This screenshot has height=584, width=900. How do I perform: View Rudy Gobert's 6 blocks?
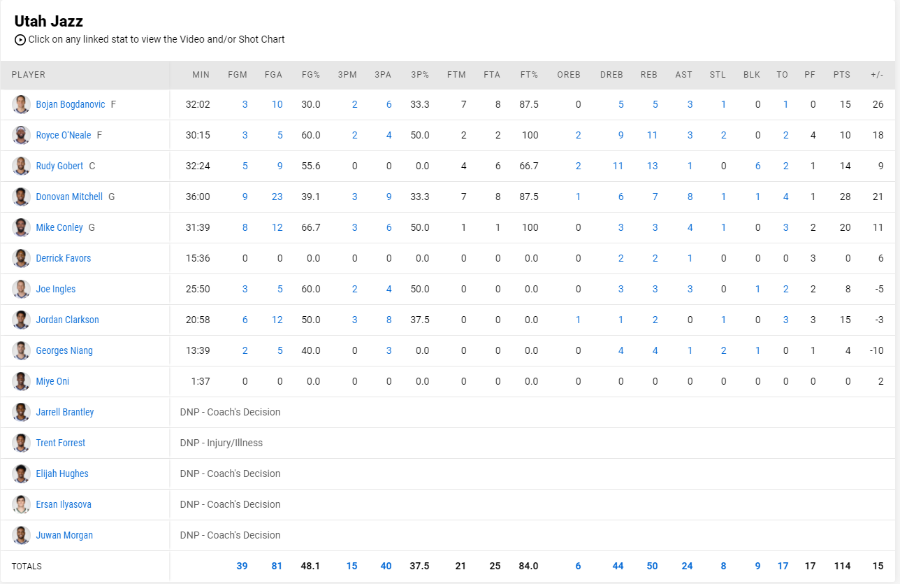(757, 166)
